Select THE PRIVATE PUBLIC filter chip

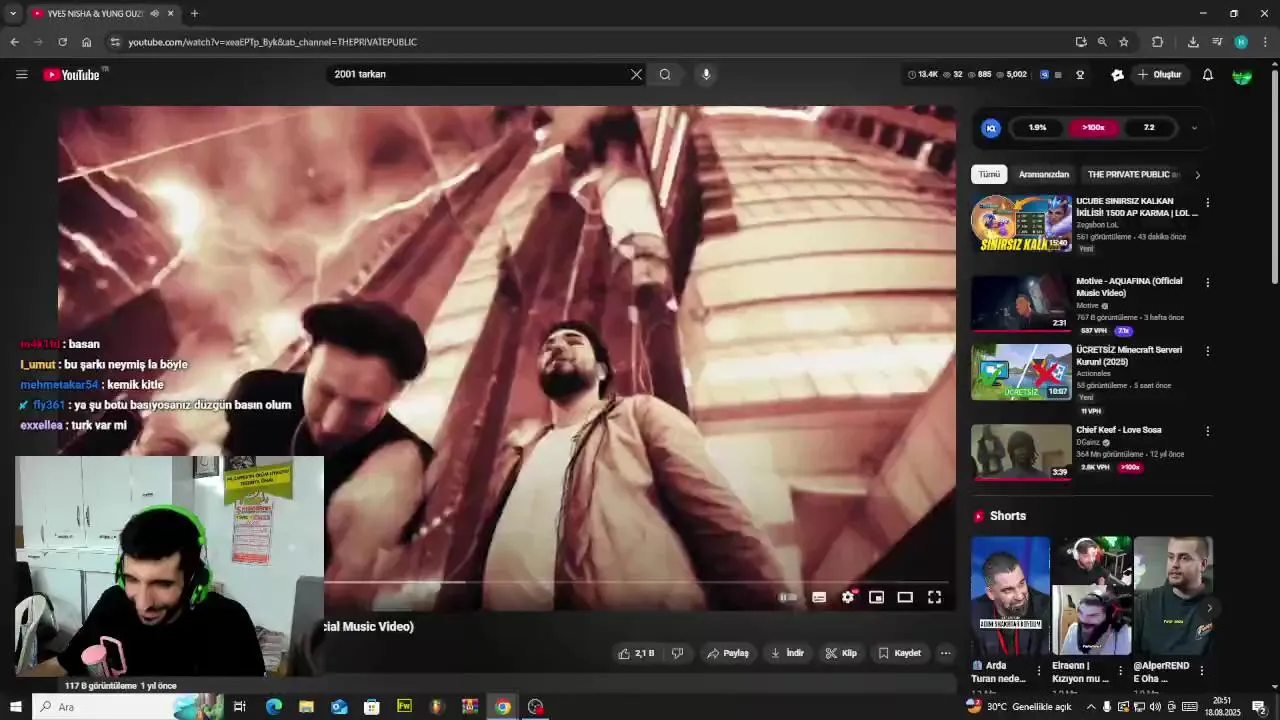1133,174
